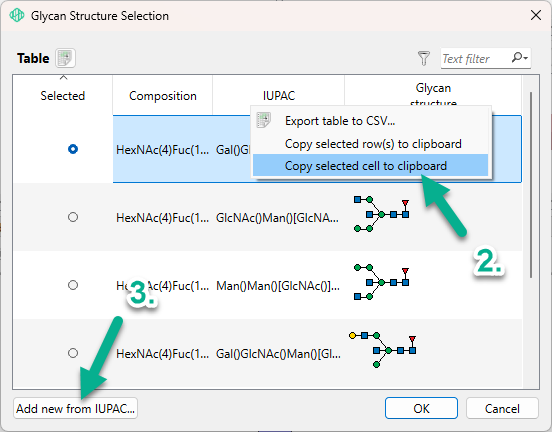Select radio for last Gal()GlcNAc()Man() row

[x=73, y=353]
